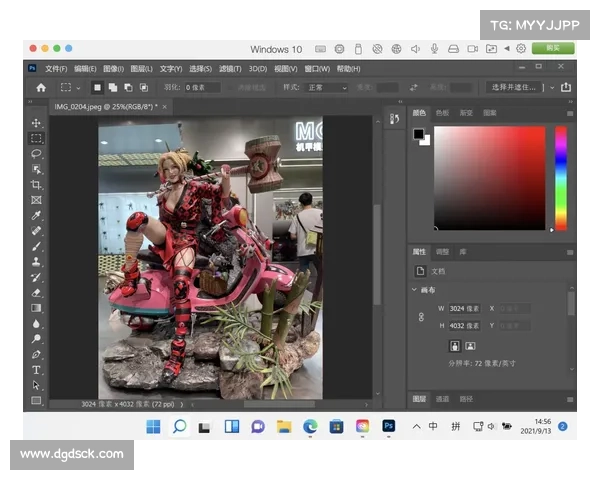Open Microsoft Edge from the taskbar
This screenshot has width=600, height=480.
click(x=310, y=427)
